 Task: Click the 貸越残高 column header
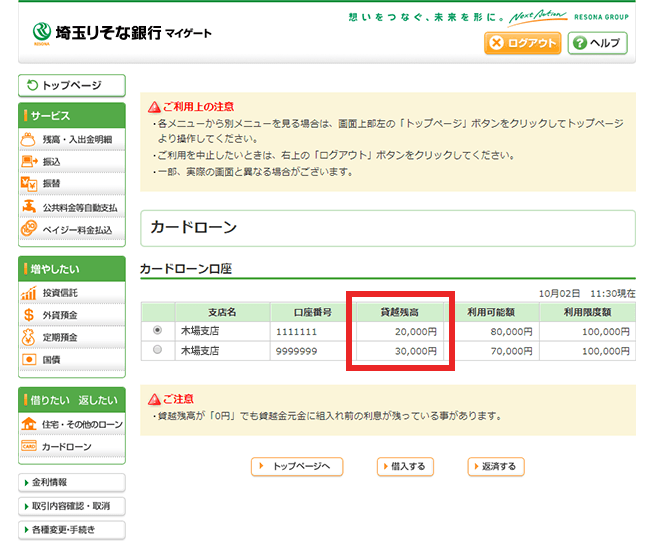tap(400, 312)
